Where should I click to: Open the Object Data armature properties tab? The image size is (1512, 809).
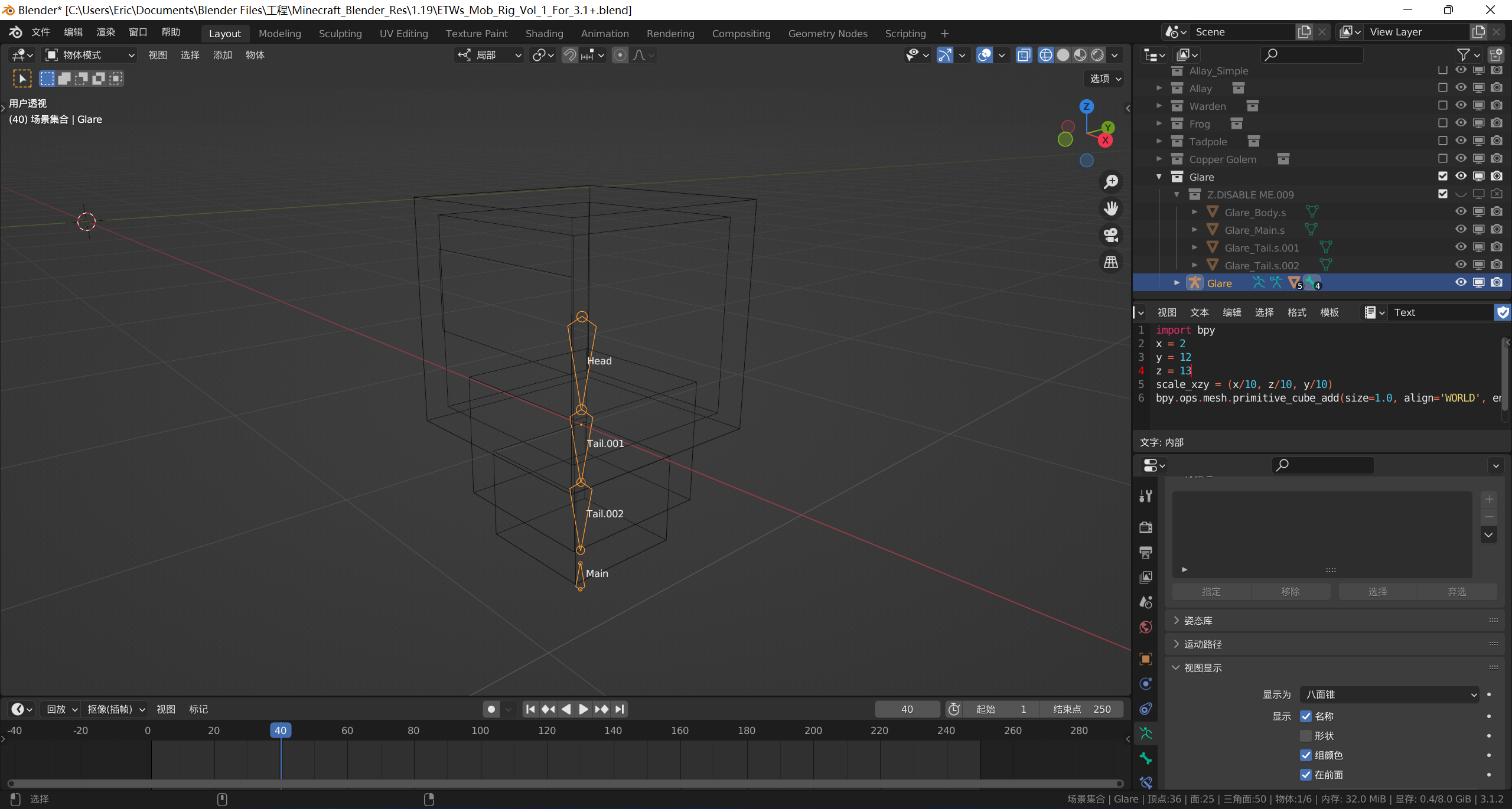(x=1146, y=733)
